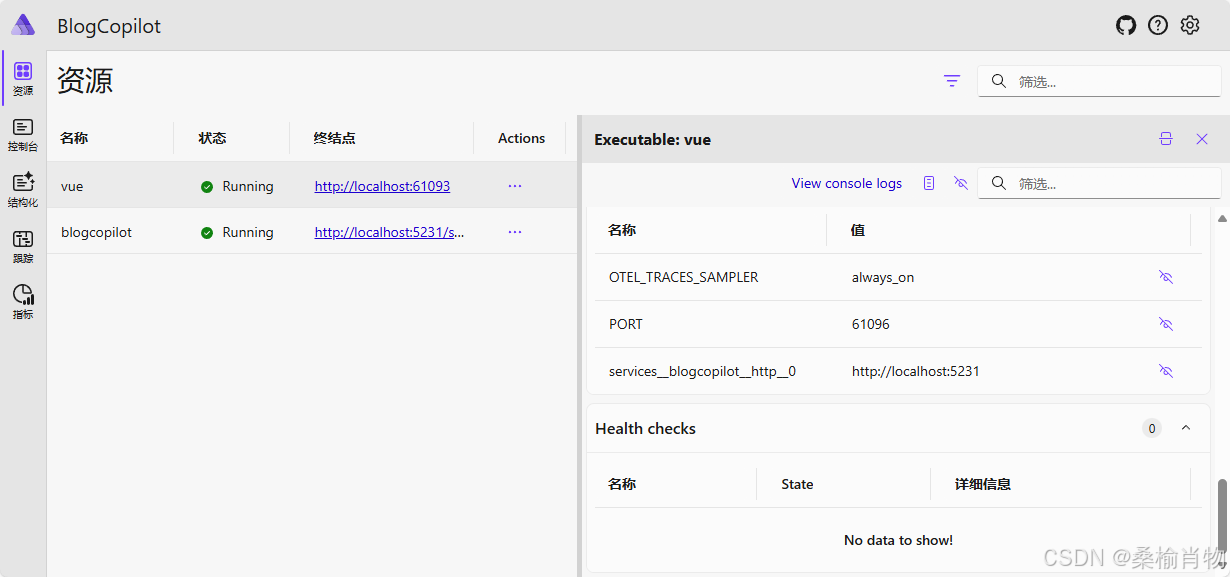Screen dimensions: 1230x577
Task: Click the environment variables 名称 column header
Action: coord(622,230)
